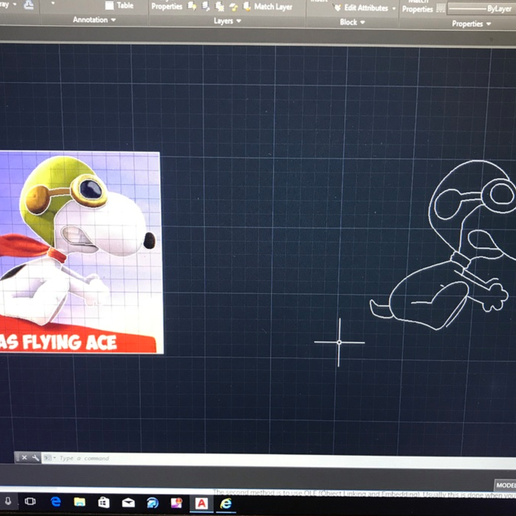Click the Edit Attributes icon in the Block panel
The width and height of the screenshot is (516, 516).
[338, 8]
